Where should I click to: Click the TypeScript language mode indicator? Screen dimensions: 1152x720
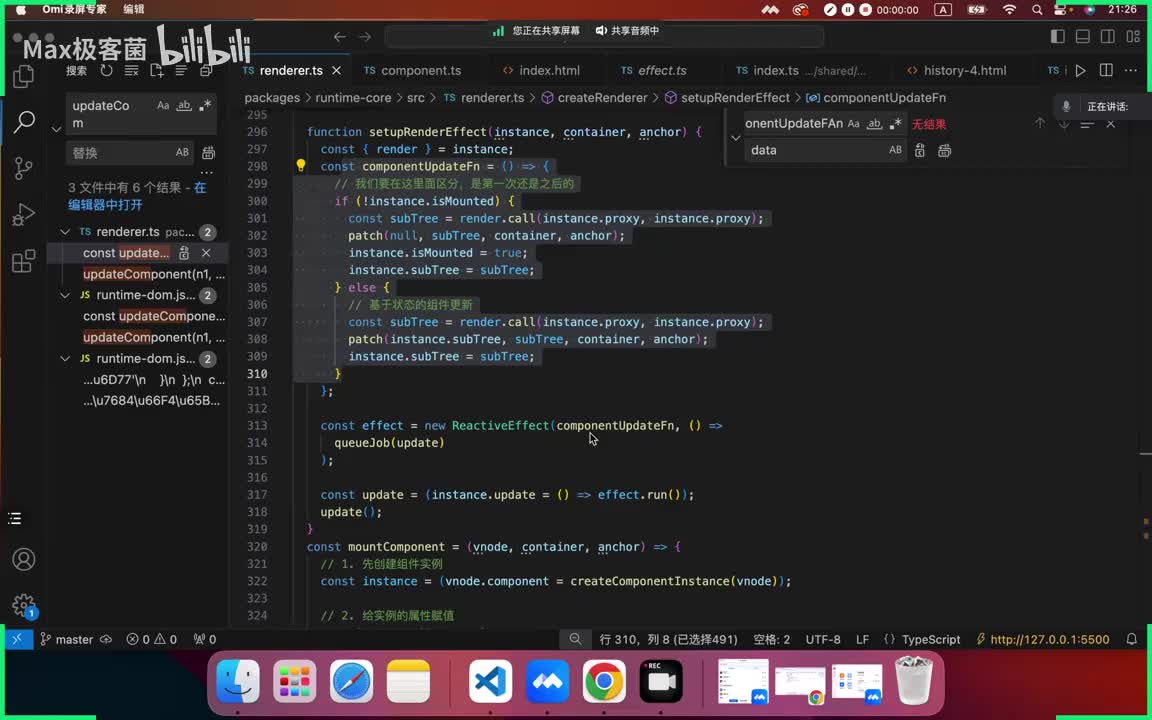tap(930, 639)
